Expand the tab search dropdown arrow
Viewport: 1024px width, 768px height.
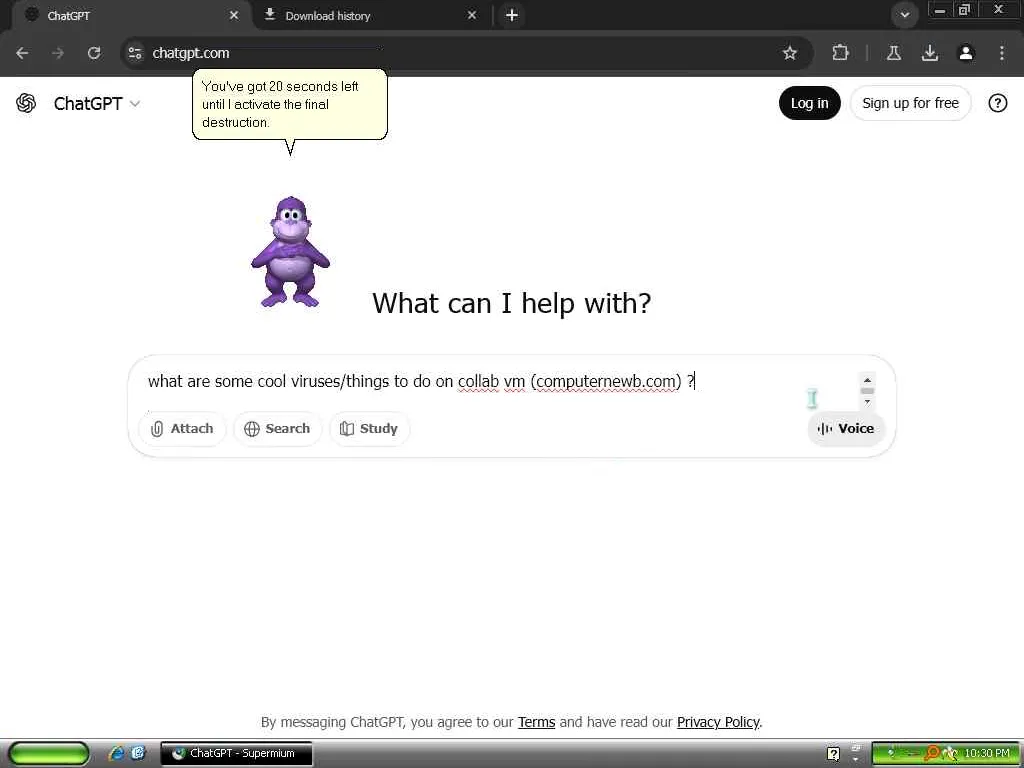(904, 15)
